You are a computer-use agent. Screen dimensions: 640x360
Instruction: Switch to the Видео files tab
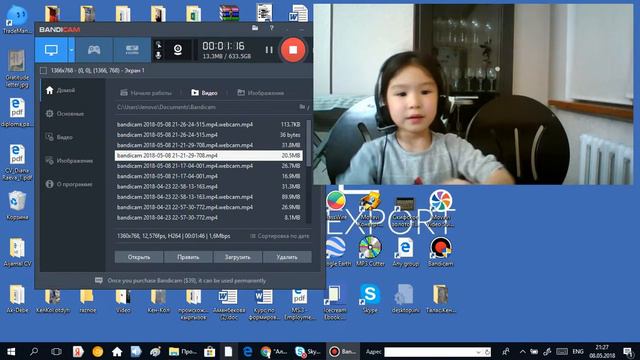204,93
